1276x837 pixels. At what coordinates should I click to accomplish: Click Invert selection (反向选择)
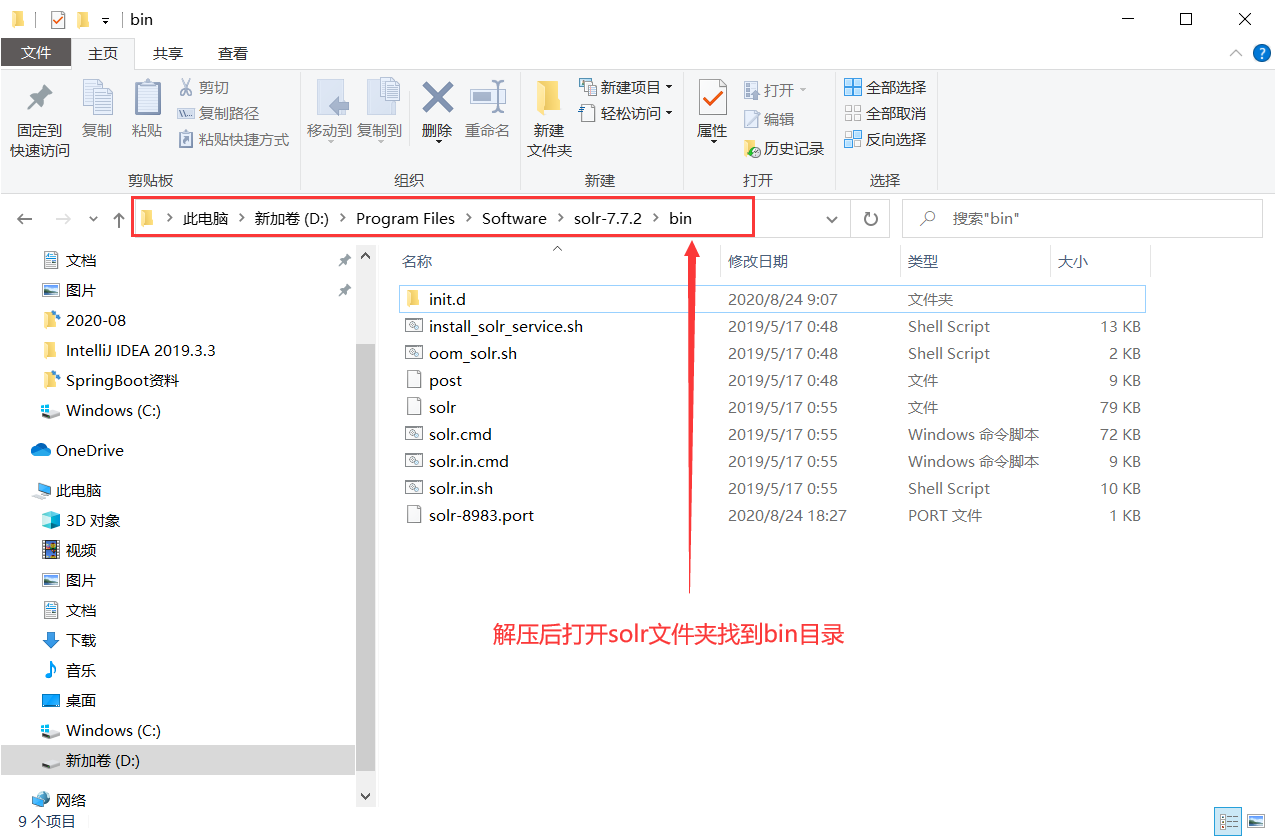[885, 140]
